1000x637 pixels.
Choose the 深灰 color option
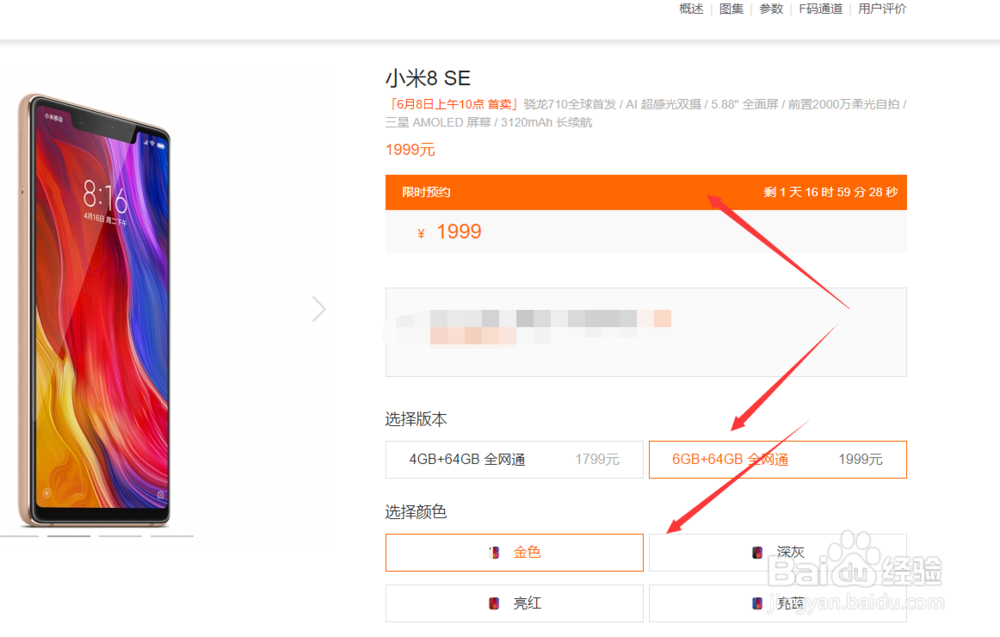[x=777, y=552]
